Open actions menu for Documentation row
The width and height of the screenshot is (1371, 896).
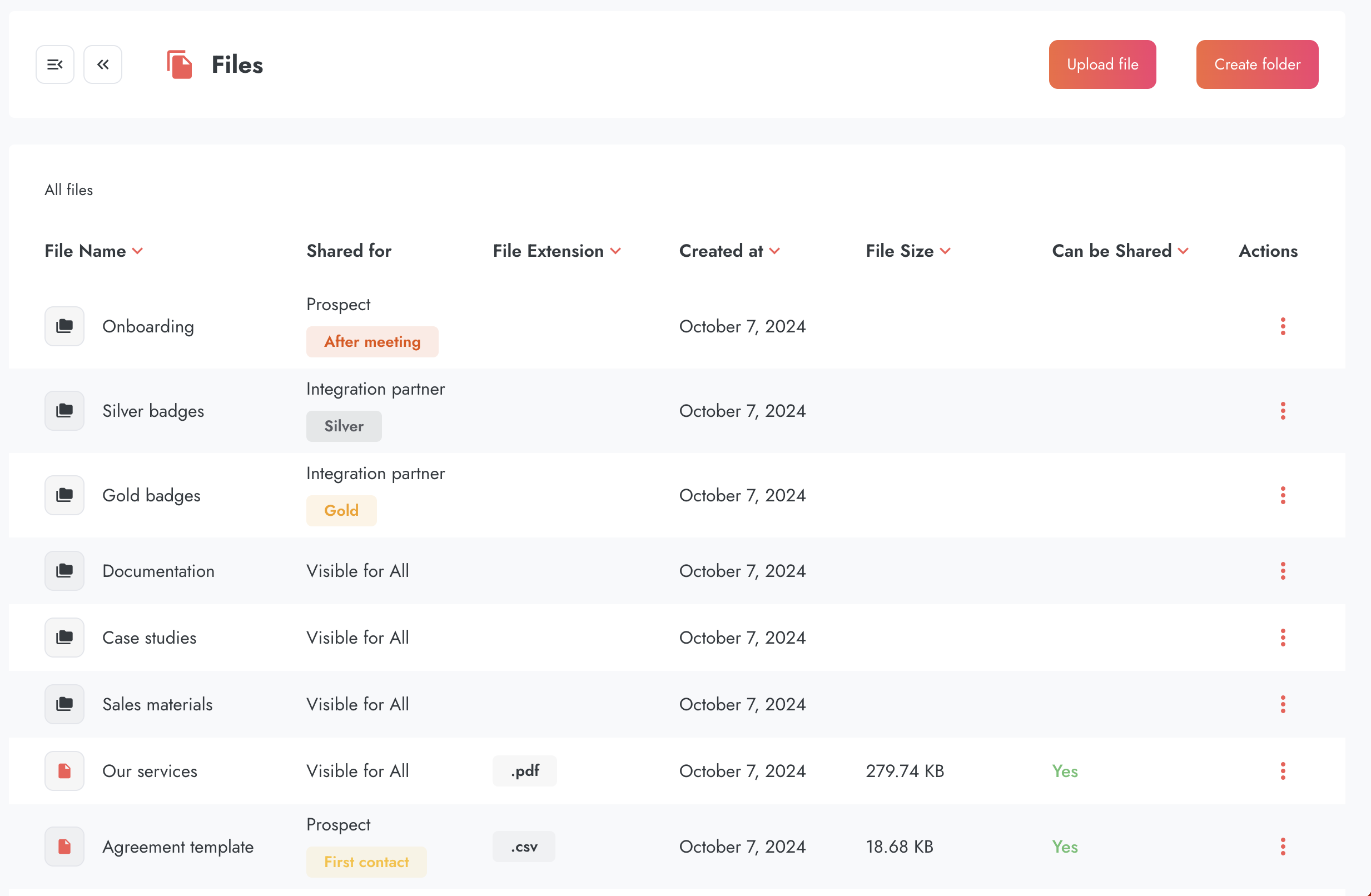[1283, 571]
